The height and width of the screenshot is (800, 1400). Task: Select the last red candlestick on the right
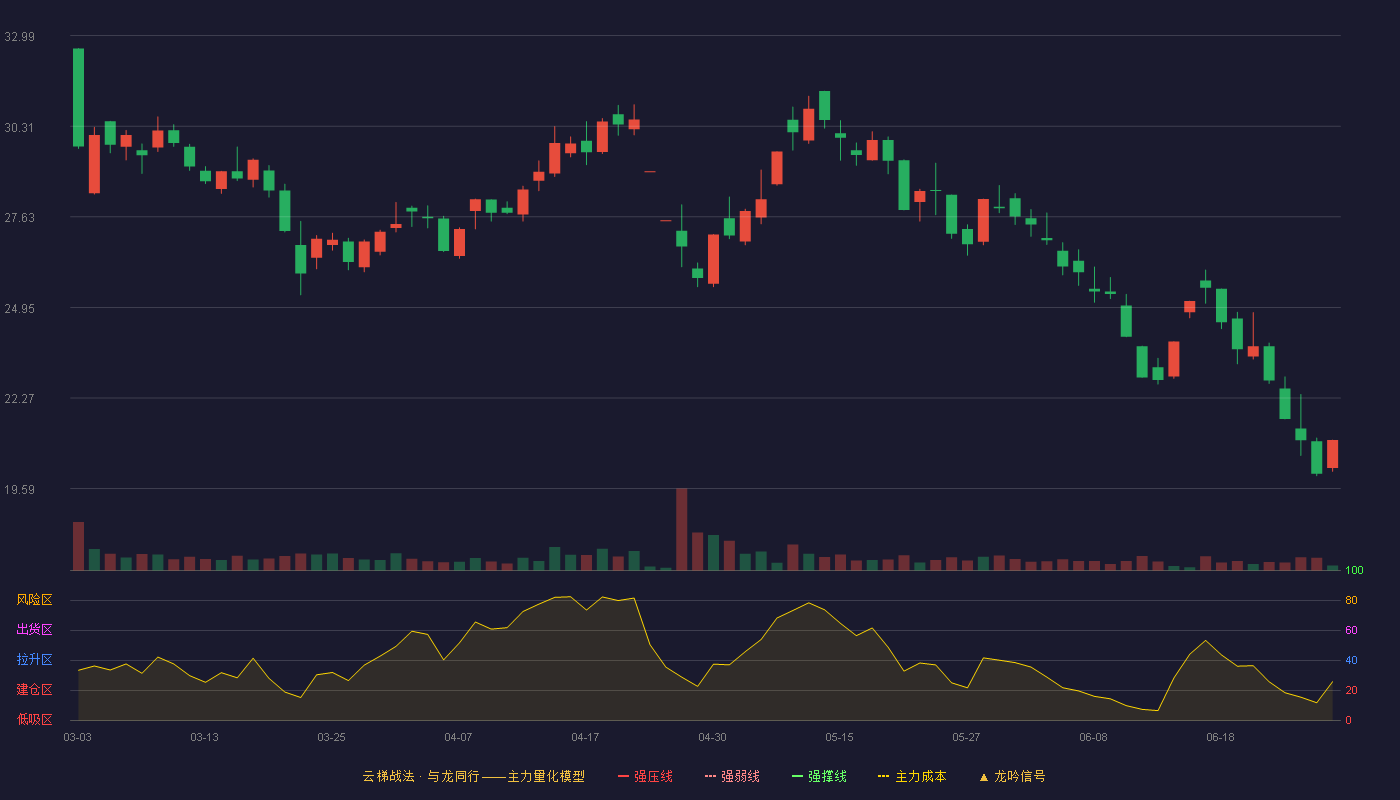click(x=1332, y=454)
